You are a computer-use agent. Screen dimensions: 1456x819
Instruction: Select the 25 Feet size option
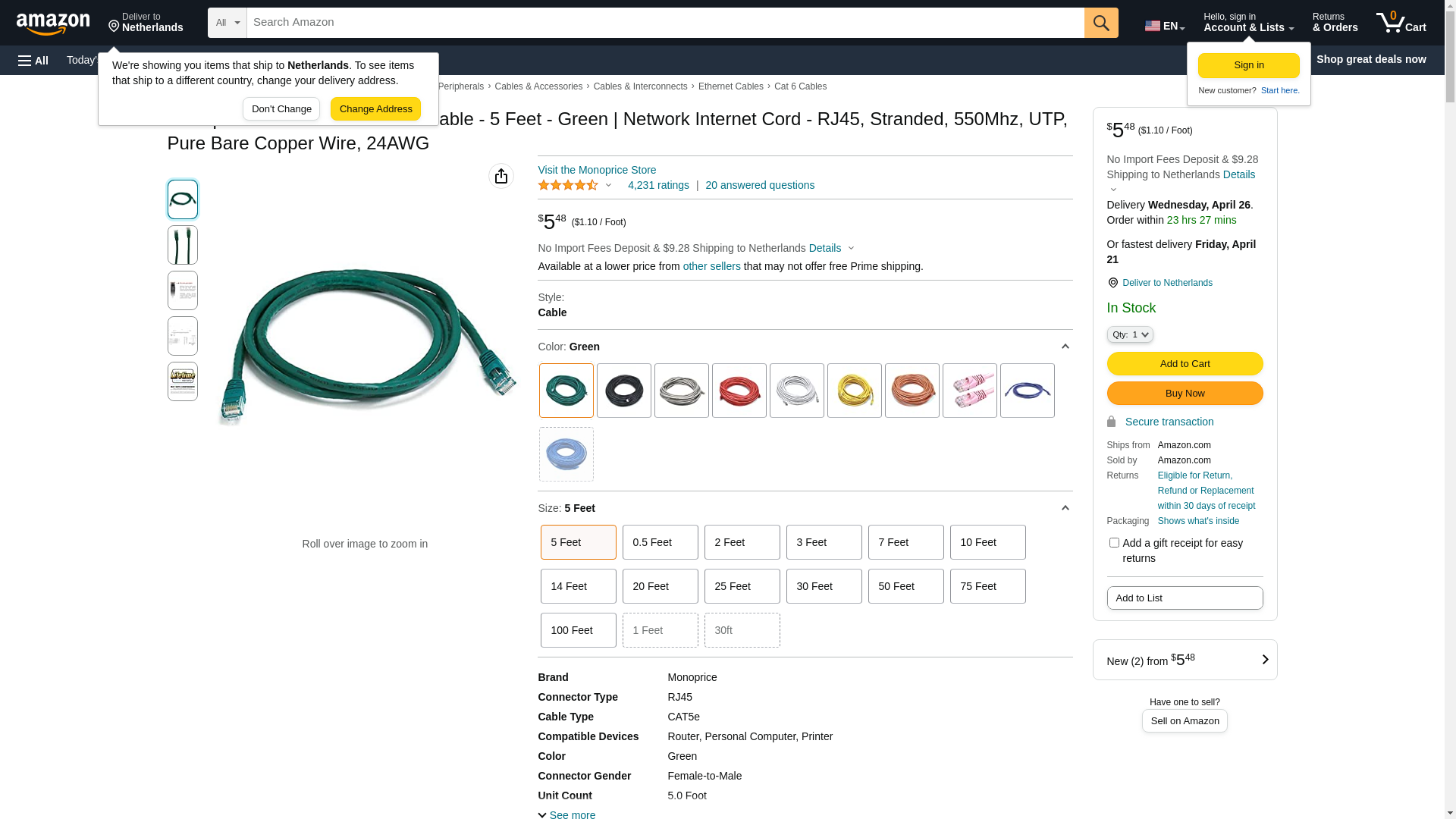[x=742, y=586]
